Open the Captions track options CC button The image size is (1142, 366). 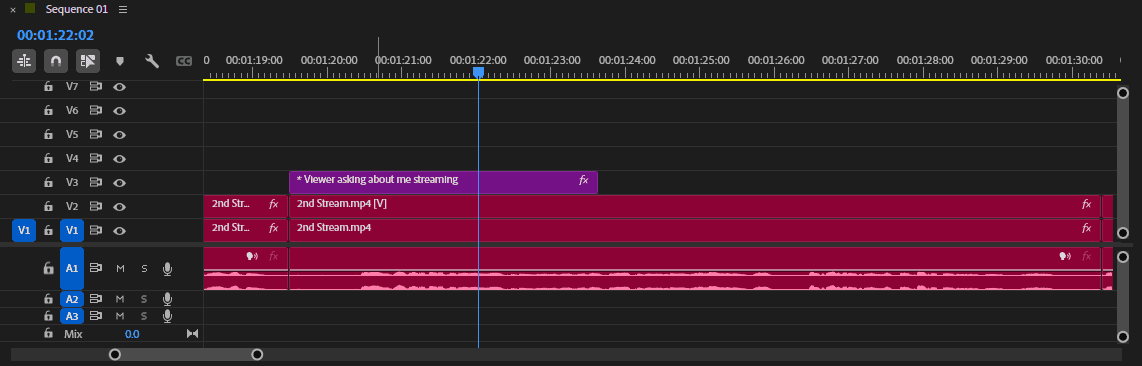pos(184,62)
